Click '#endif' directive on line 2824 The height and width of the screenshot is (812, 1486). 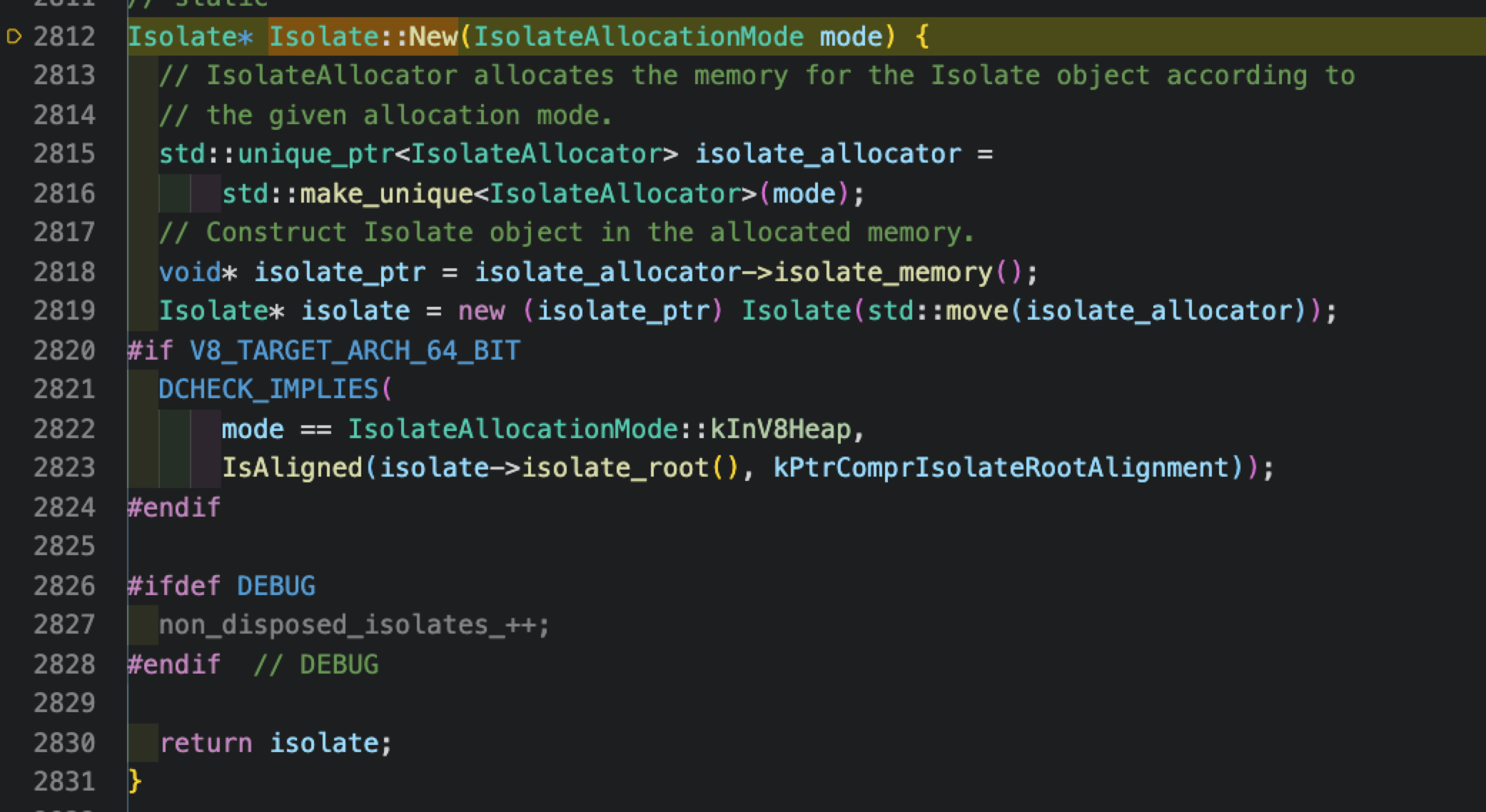(174, 507)
